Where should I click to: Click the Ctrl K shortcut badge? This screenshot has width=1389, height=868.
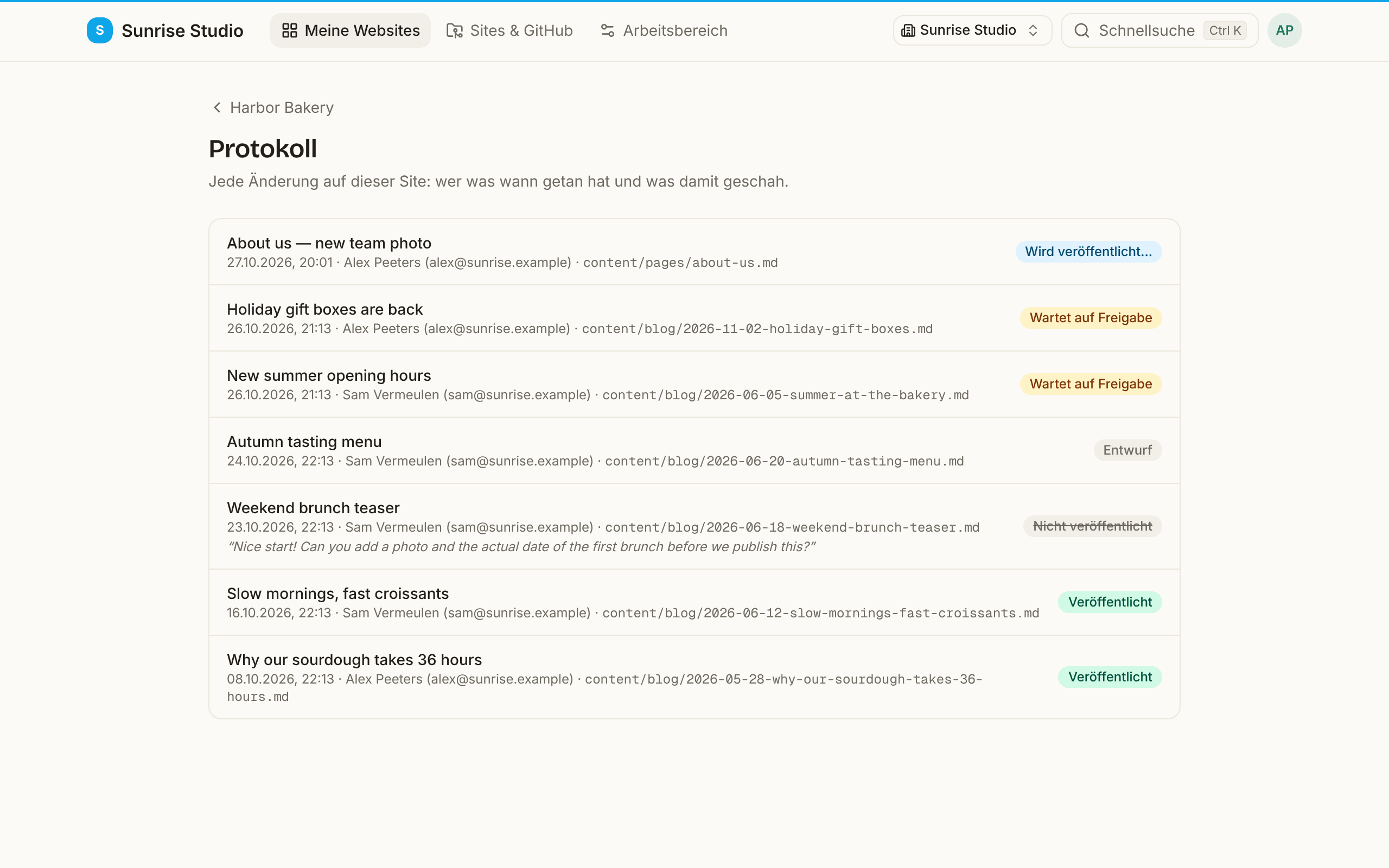[1225, 30]
